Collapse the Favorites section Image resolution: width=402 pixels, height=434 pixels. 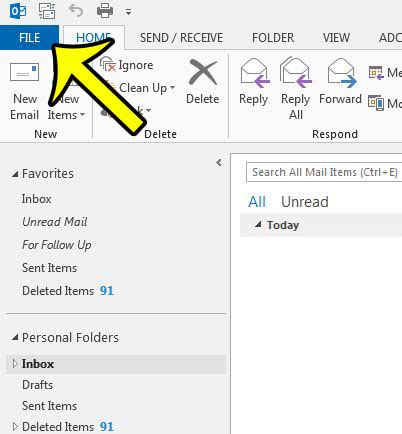click(x=15, y=174)
